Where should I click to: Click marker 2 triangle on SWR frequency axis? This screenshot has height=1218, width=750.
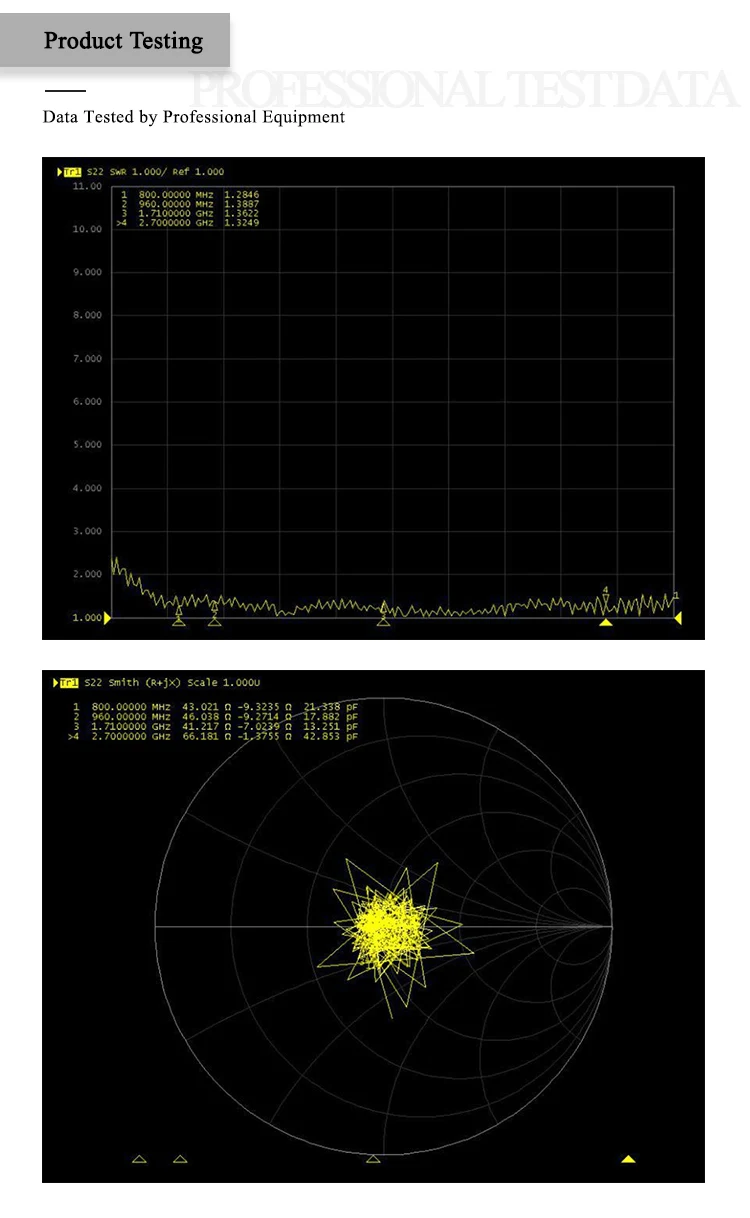[215, 621]
